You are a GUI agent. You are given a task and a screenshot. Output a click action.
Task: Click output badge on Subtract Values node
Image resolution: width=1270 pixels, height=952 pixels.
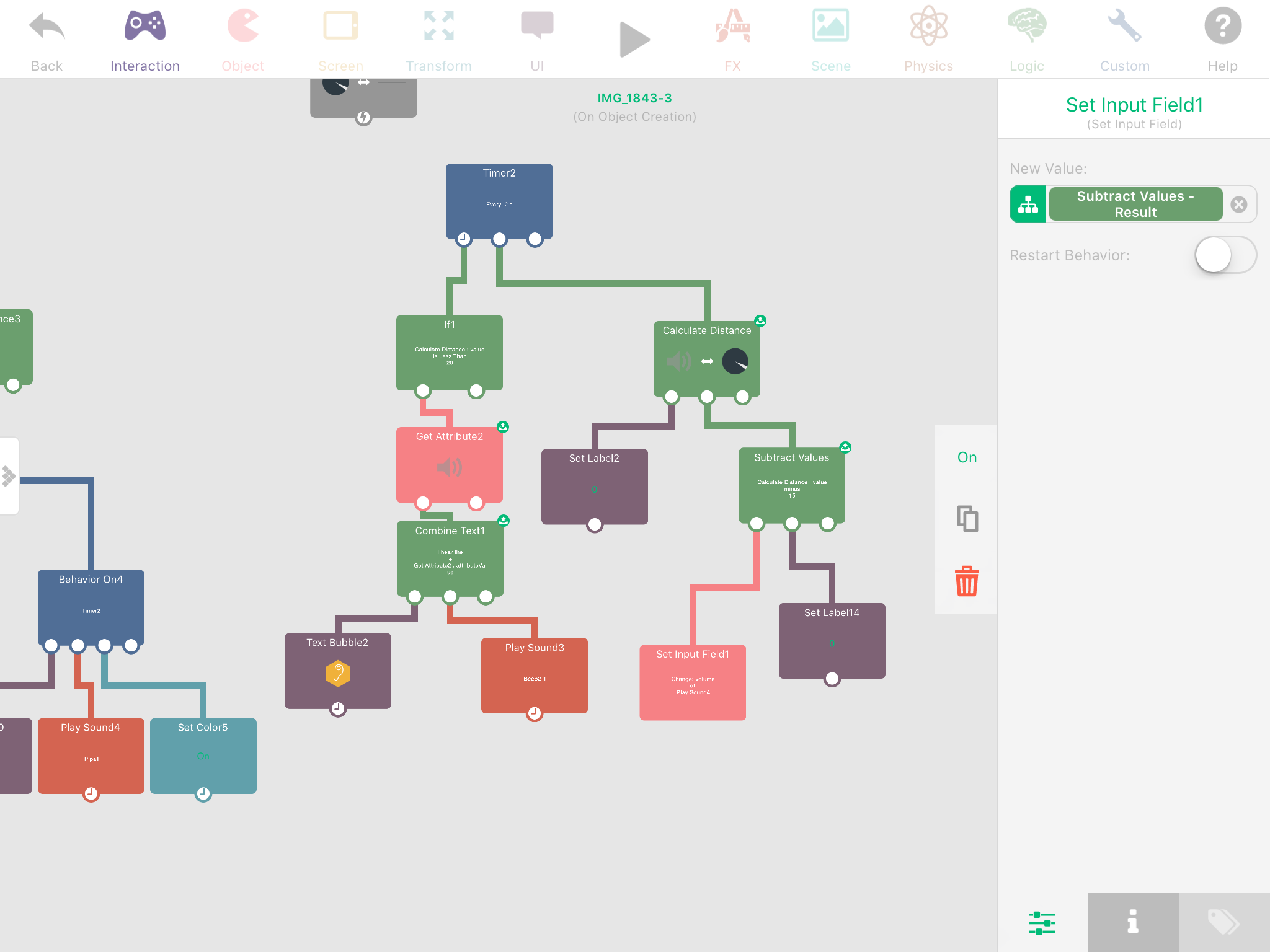pos(845,447)
